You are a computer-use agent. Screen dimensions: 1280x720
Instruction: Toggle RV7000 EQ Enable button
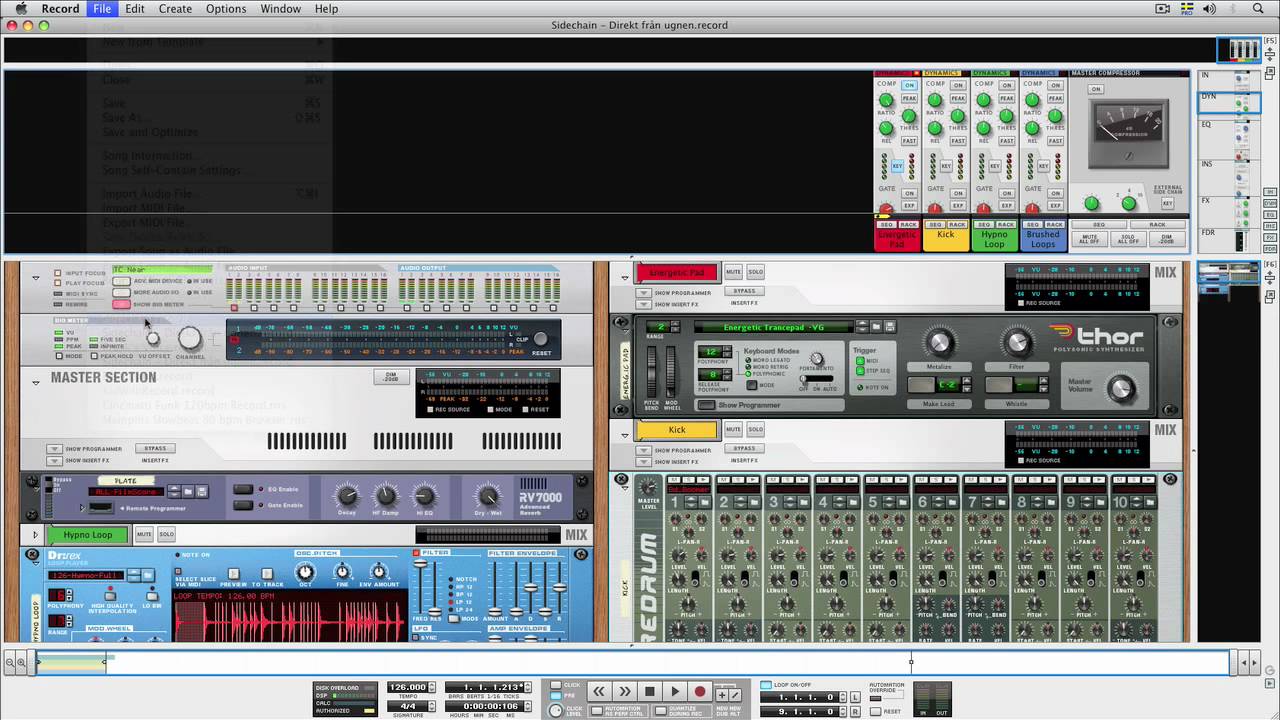pyautogui.click(x=243, y=489)
